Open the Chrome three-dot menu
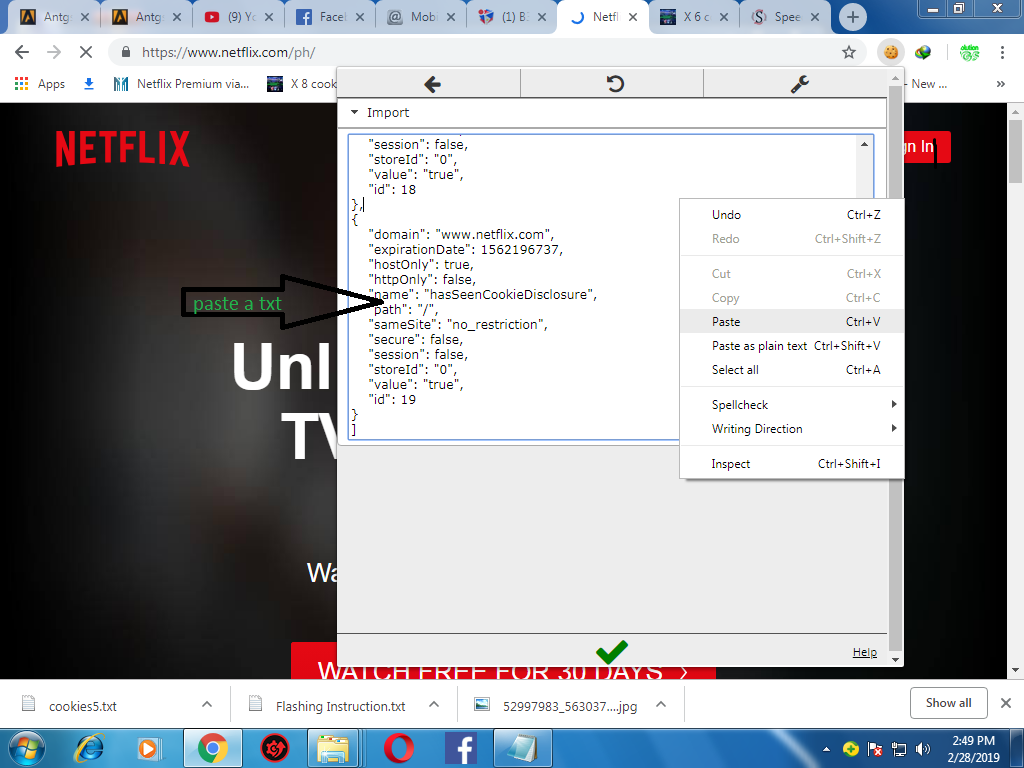The image size is (1024, 768). (x=1002, y=52)
